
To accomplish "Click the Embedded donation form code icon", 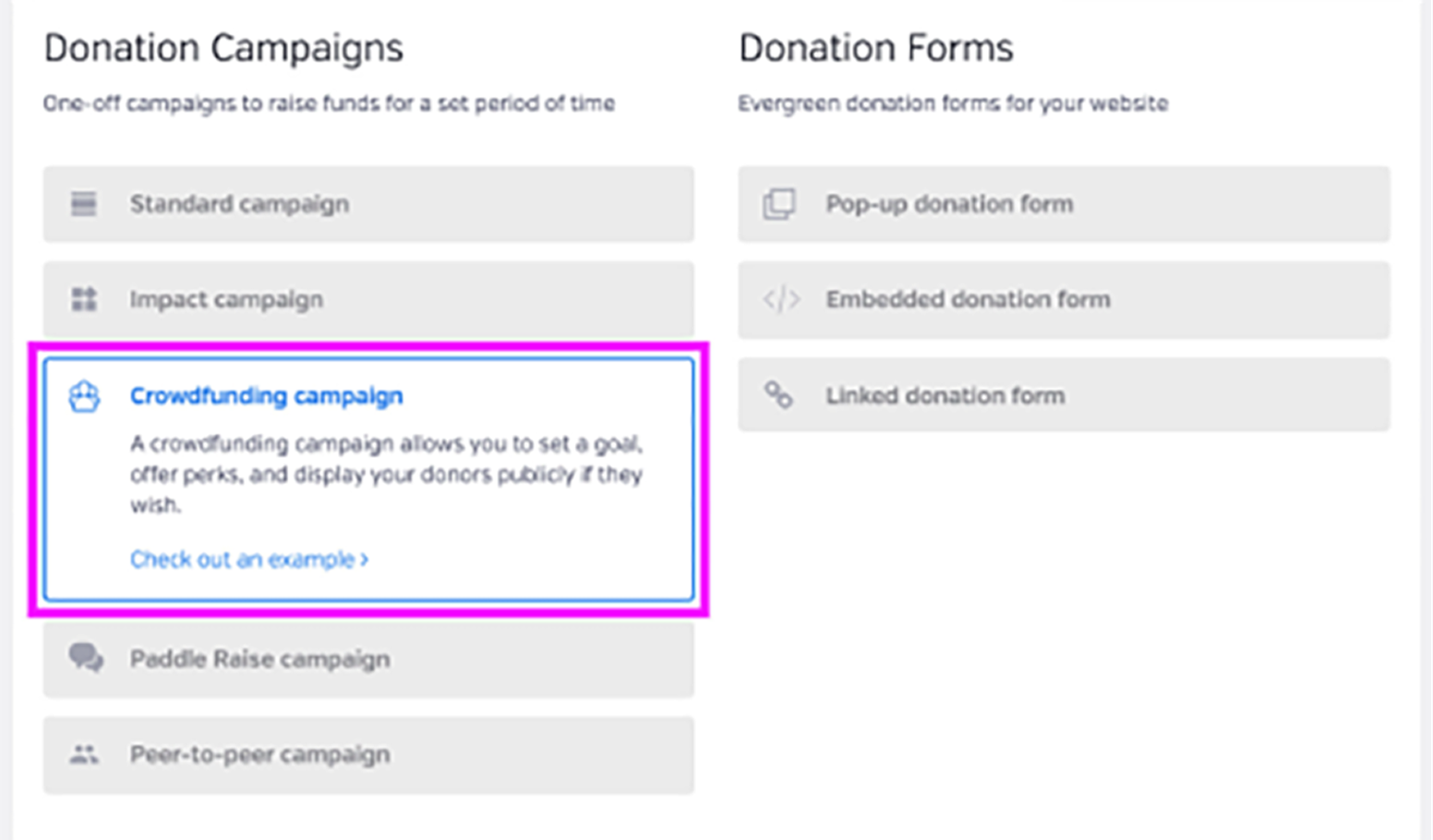I will (781, 299).
